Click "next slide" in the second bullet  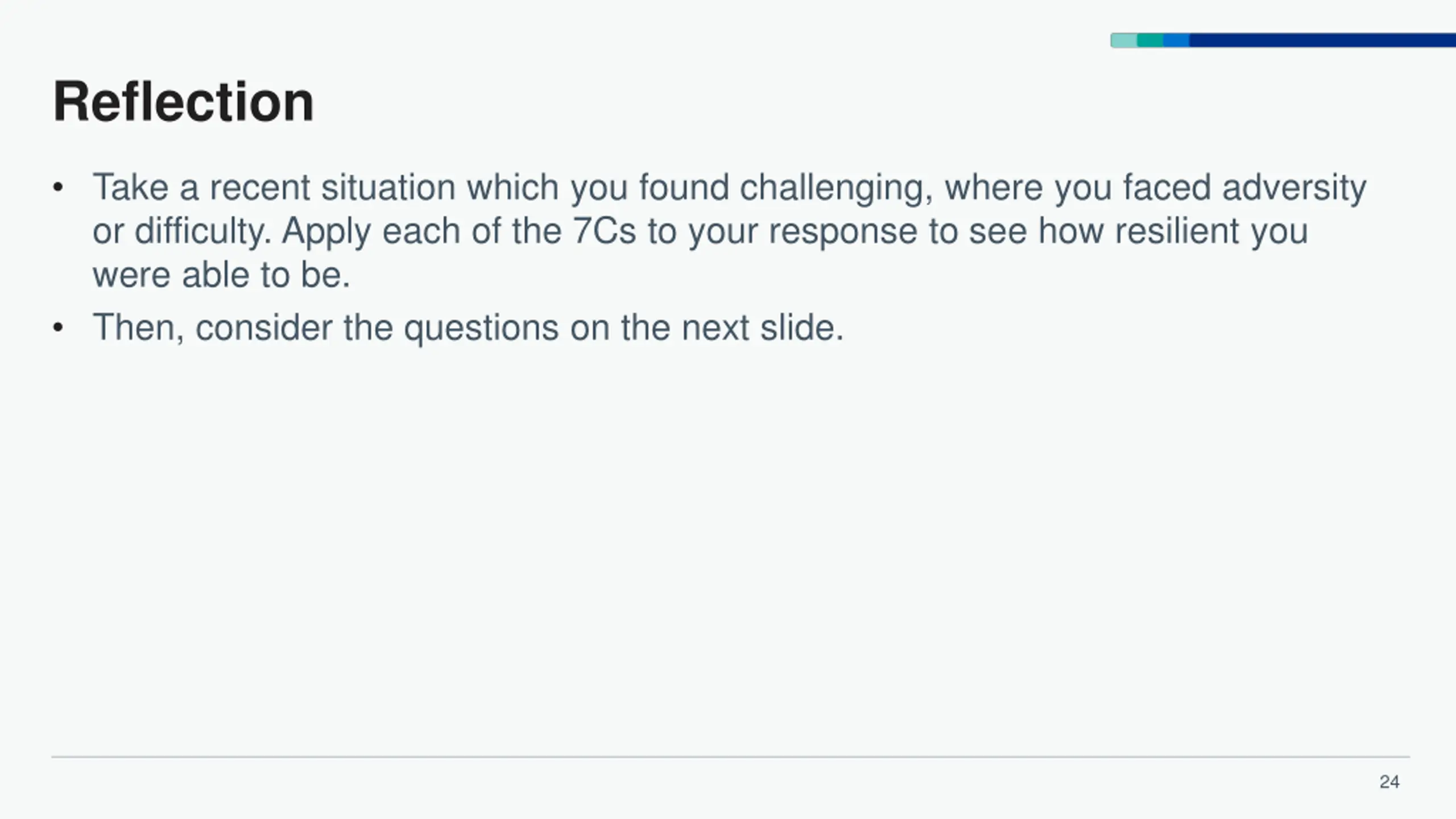tap(762, 328)
